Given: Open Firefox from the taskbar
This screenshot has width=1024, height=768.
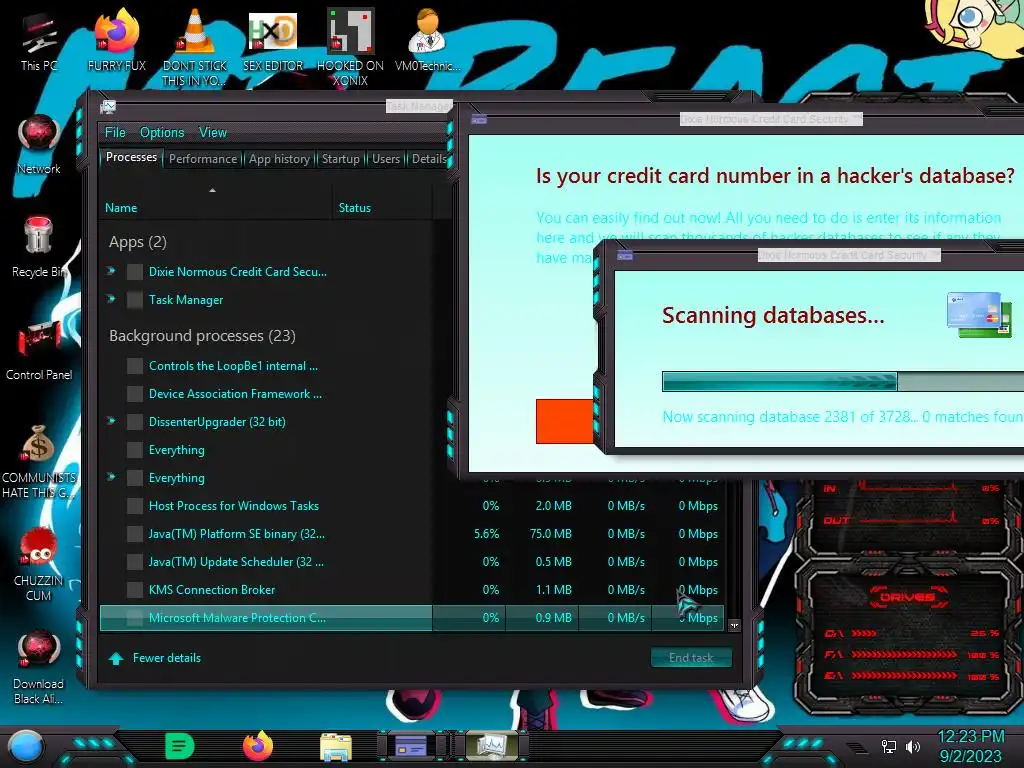Looking at the screenshot, I should coord(257,746).
